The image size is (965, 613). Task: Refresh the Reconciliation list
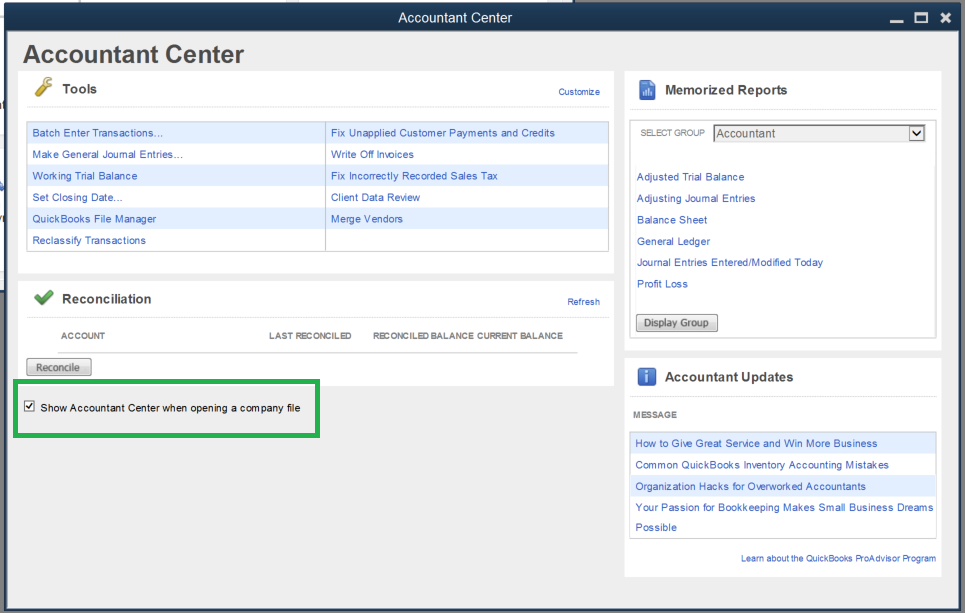pos(583,302)
